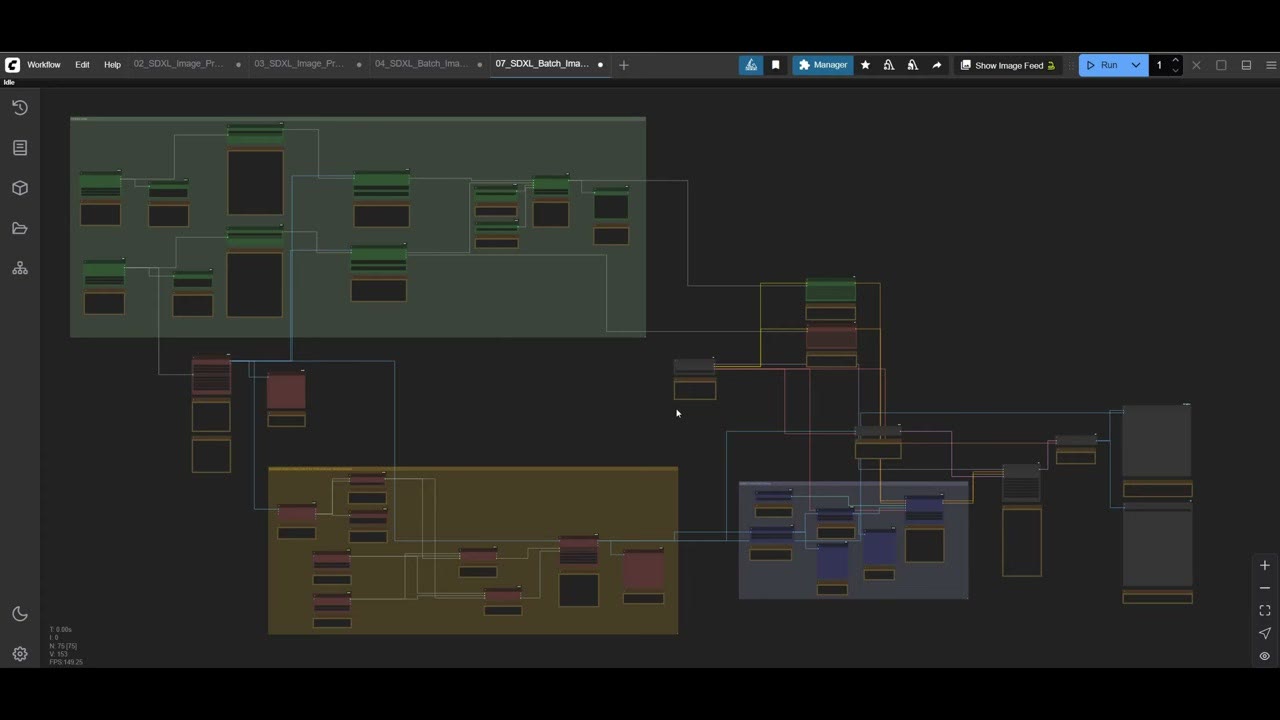
Task: Open the hamburger menu icon
Action: (x=1271, y=65)
